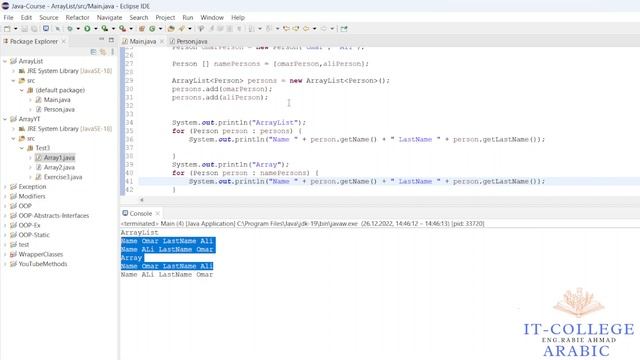Open the Source menu

coord(49,18)
